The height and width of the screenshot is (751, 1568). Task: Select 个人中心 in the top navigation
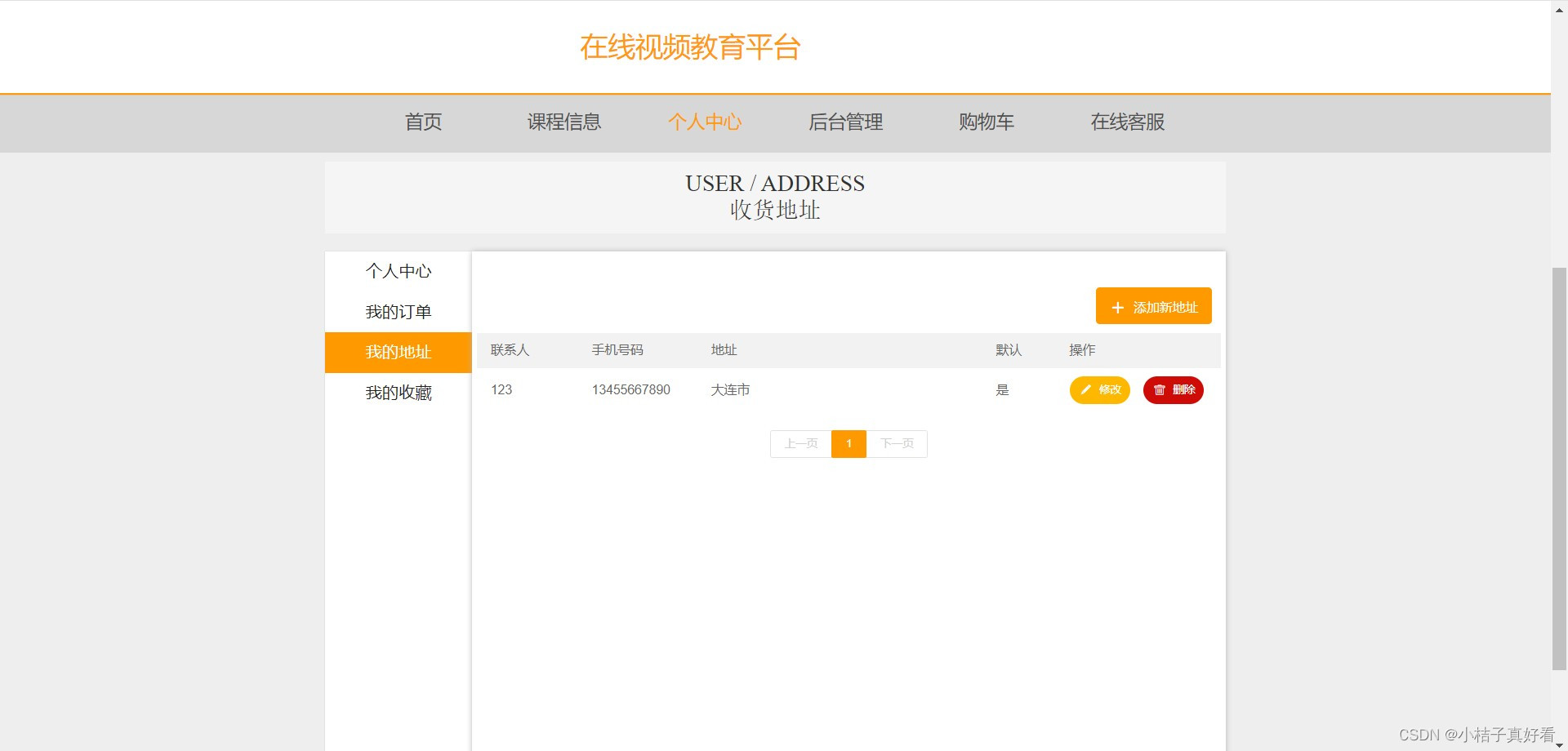[705, 122]
